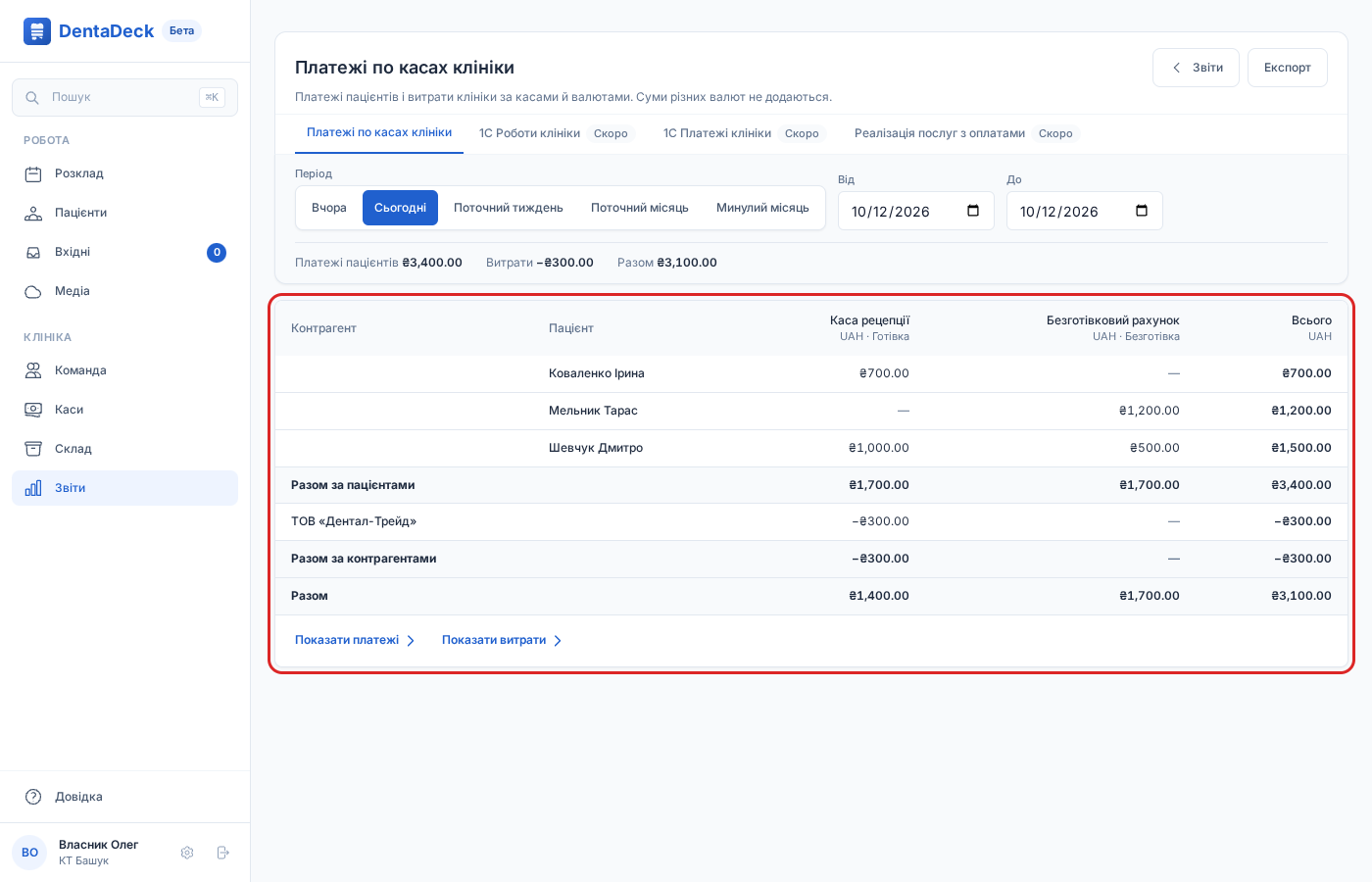Click the DentaDeck tooth logo icon
The width and height of the screenshot is (1372, 882).
[37, 31]
